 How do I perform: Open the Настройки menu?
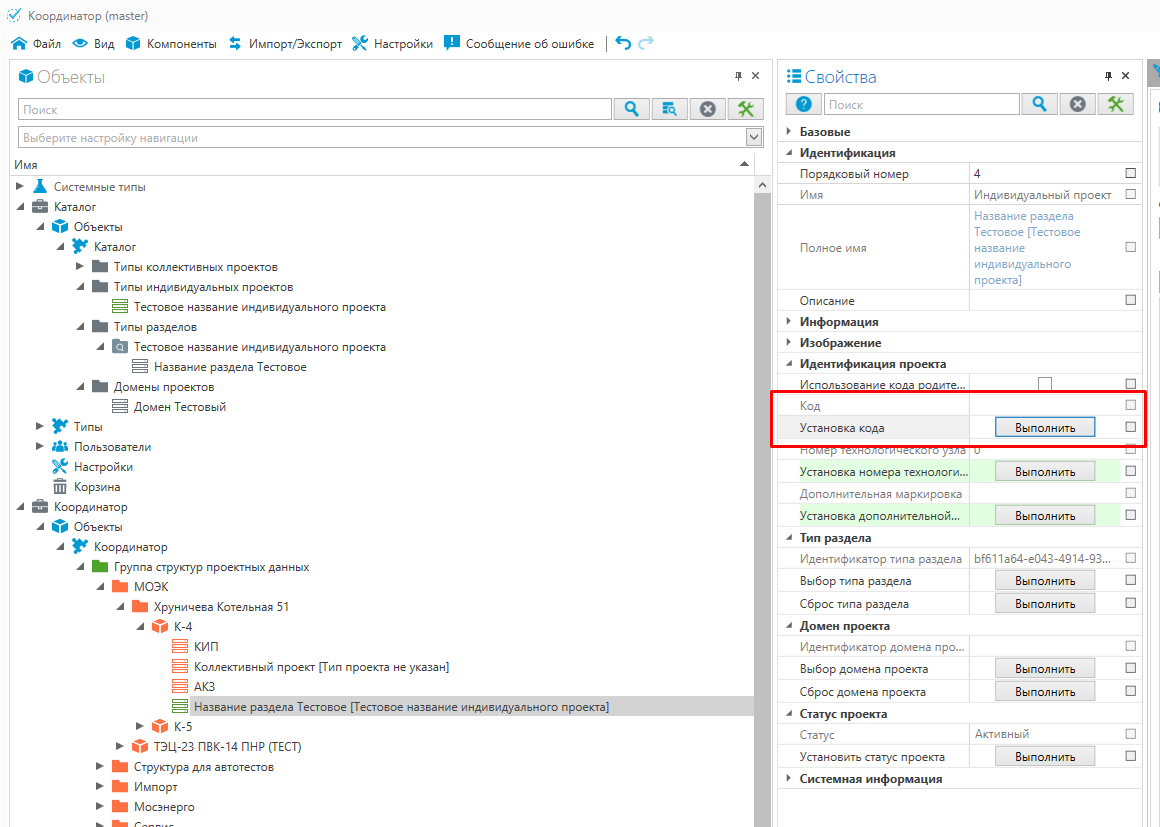click(x=392, y=44)
